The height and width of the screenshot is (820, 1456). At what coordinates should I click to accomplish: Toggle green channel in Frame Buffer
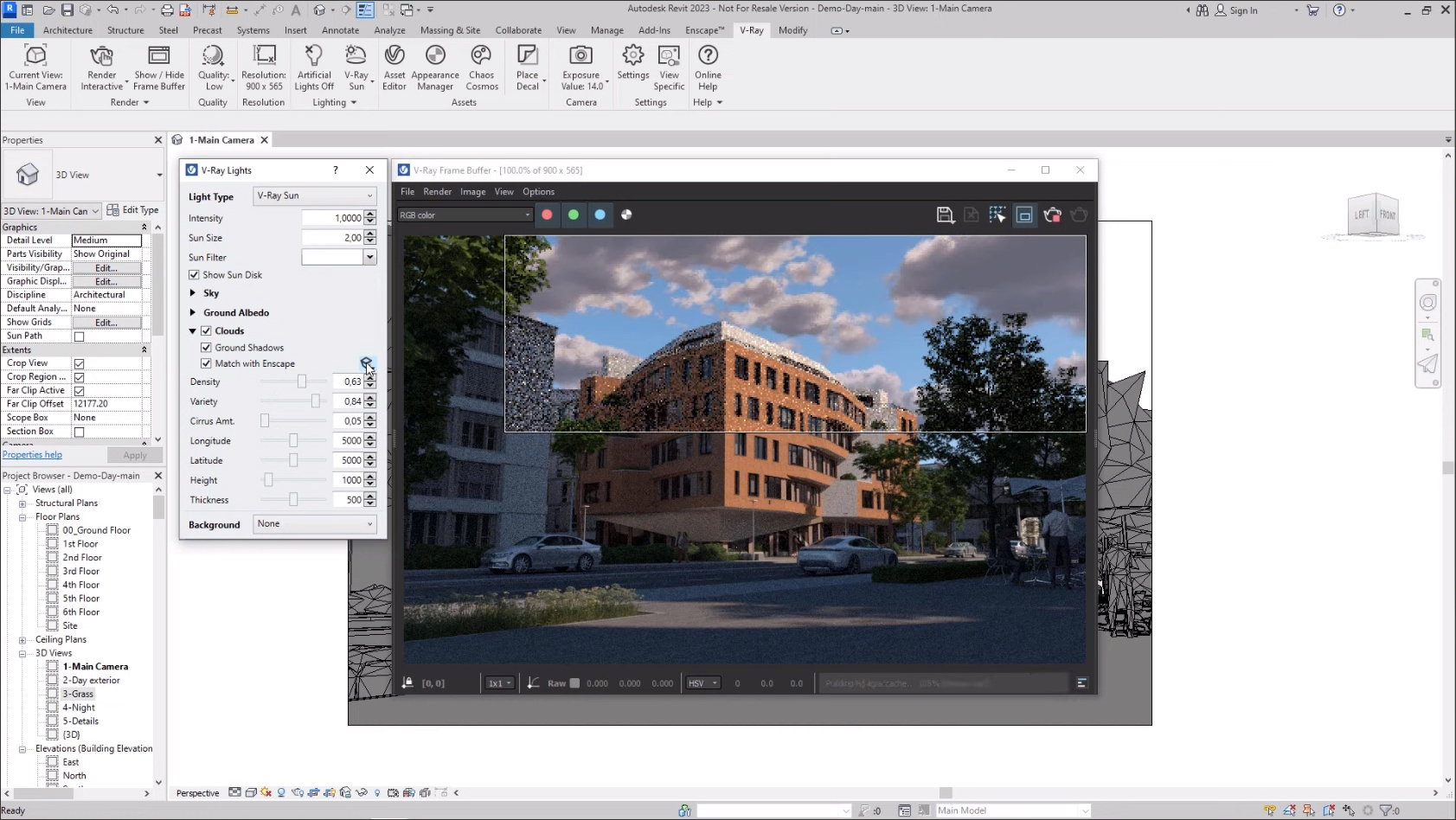click(x=574, y=215)
